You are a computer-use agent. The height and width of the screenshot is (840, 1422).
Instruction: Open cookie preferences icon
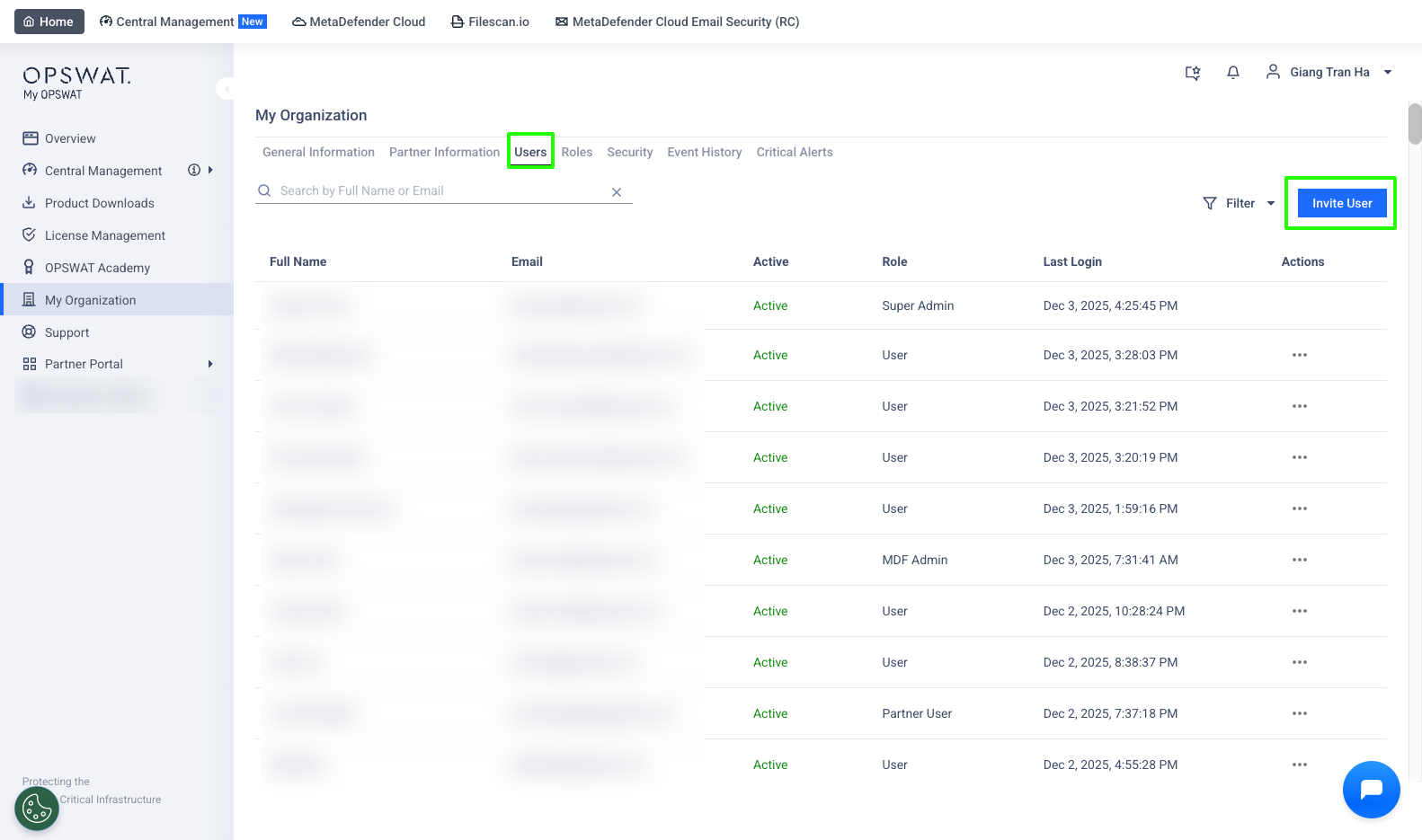click(x=37, y=809)
